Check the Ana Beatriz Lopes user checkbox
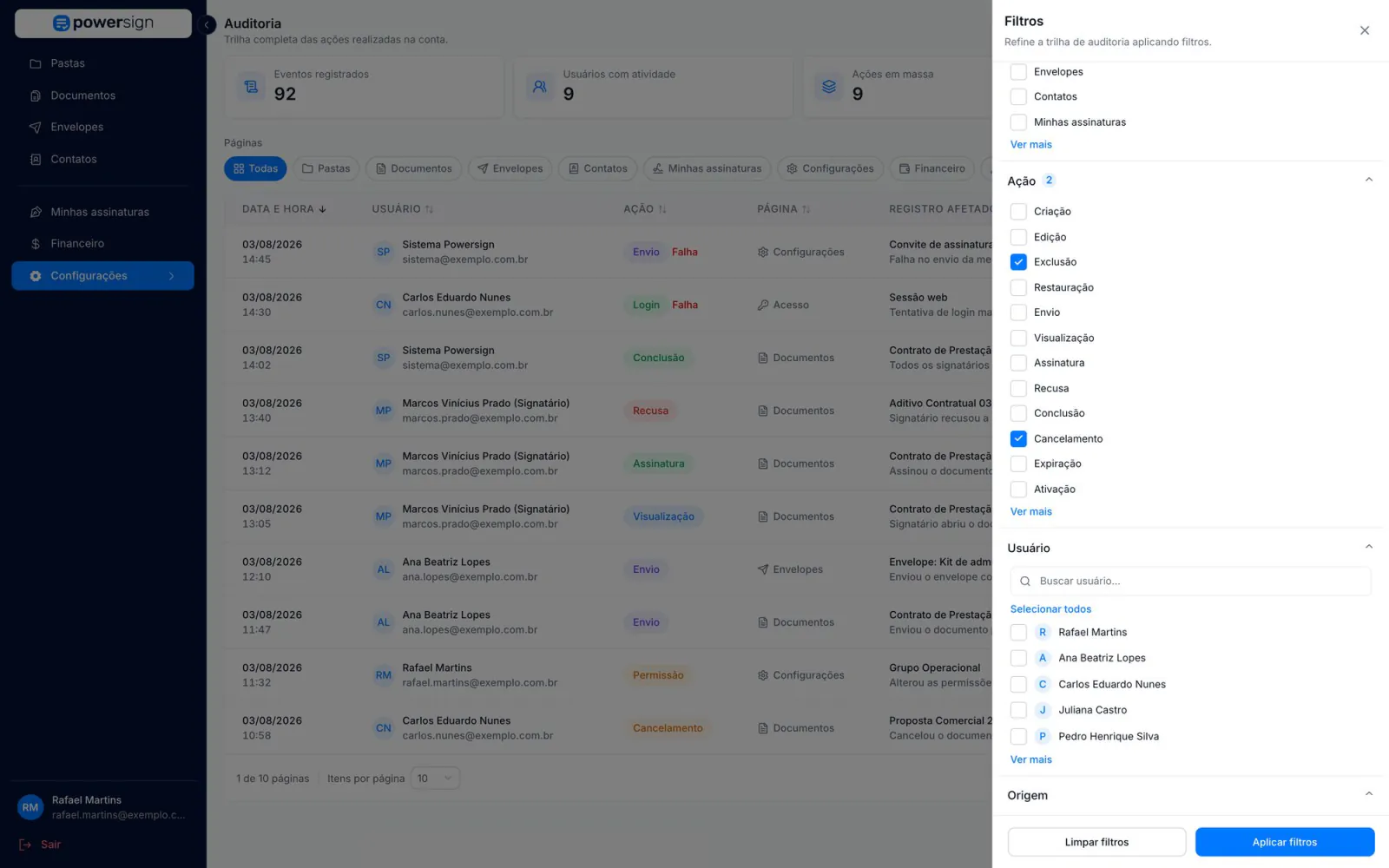Viewport: 1389px width, 868px height. (1018, 658)
